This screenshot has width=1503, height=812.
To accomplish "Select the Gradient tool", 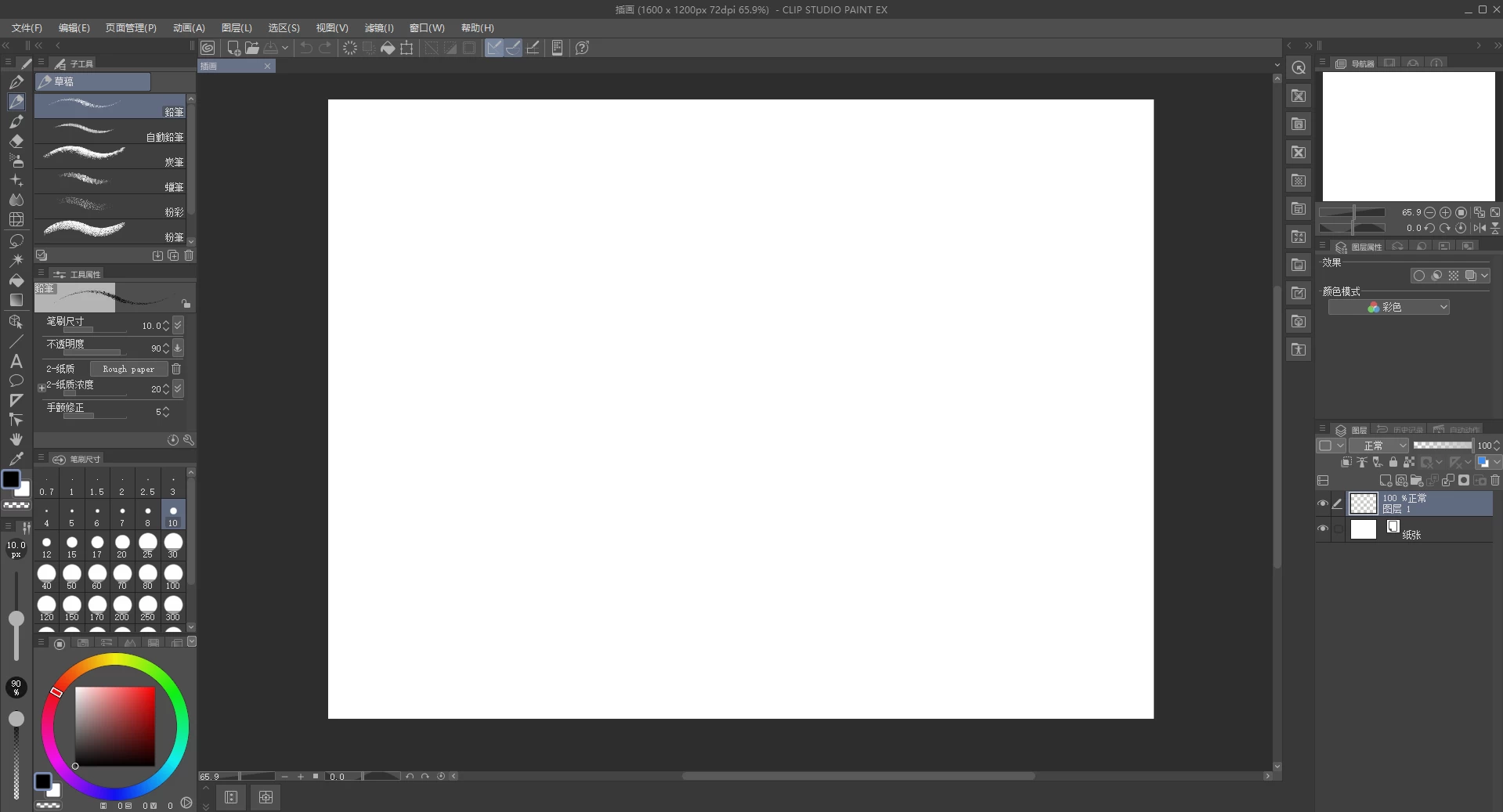I will [x=16, y=300].
